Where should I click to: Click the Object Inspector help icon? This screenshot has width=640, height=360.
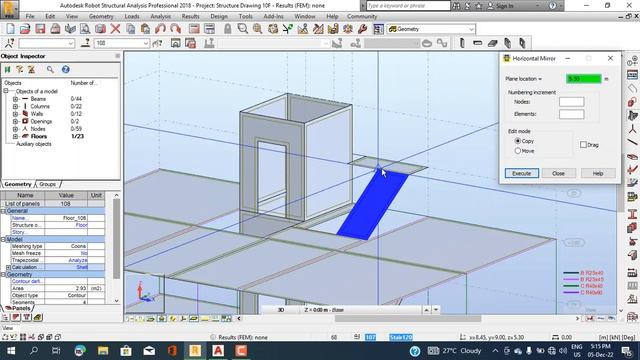(x=66, y=69)
